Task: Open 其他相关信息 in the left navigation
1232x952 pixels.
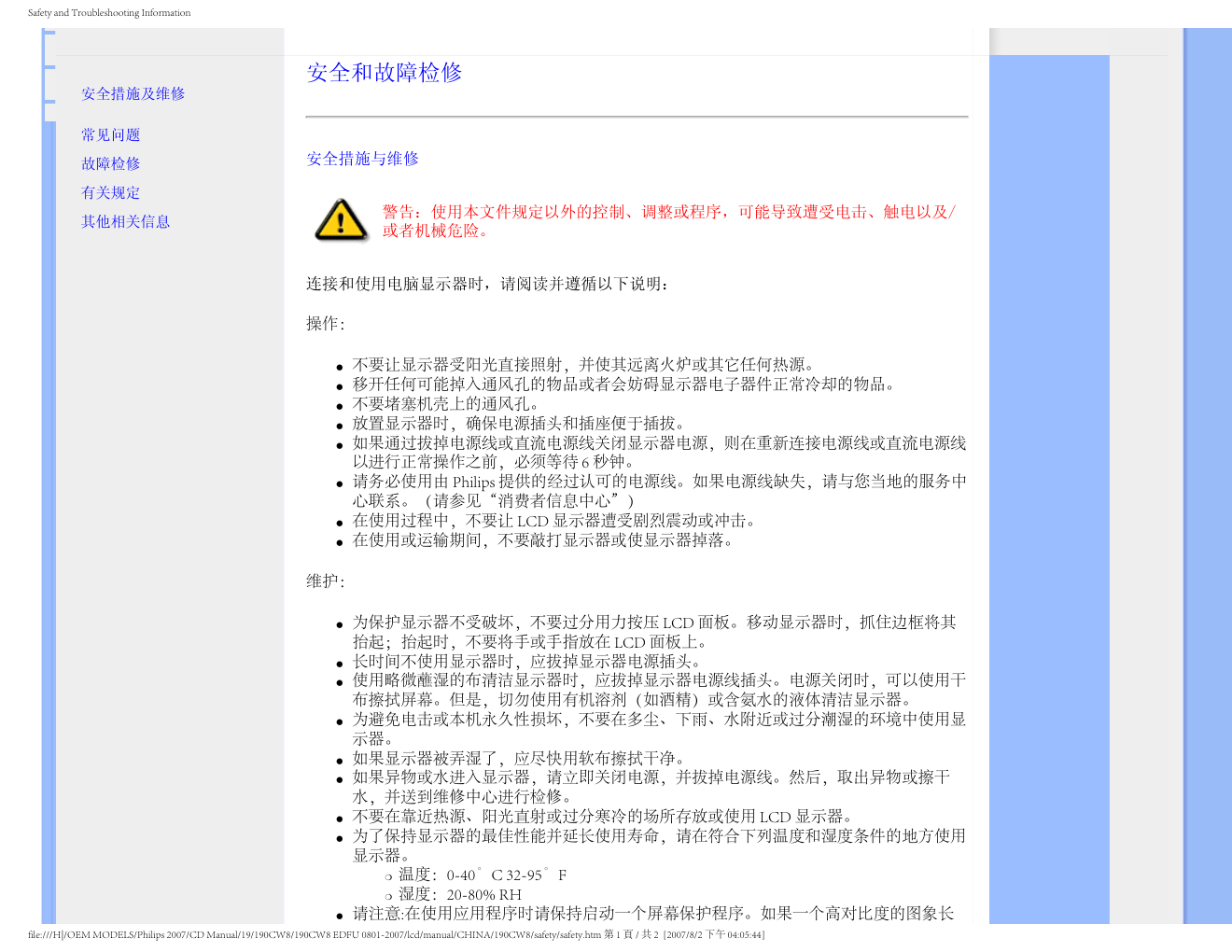Action: tap(125, 221)
